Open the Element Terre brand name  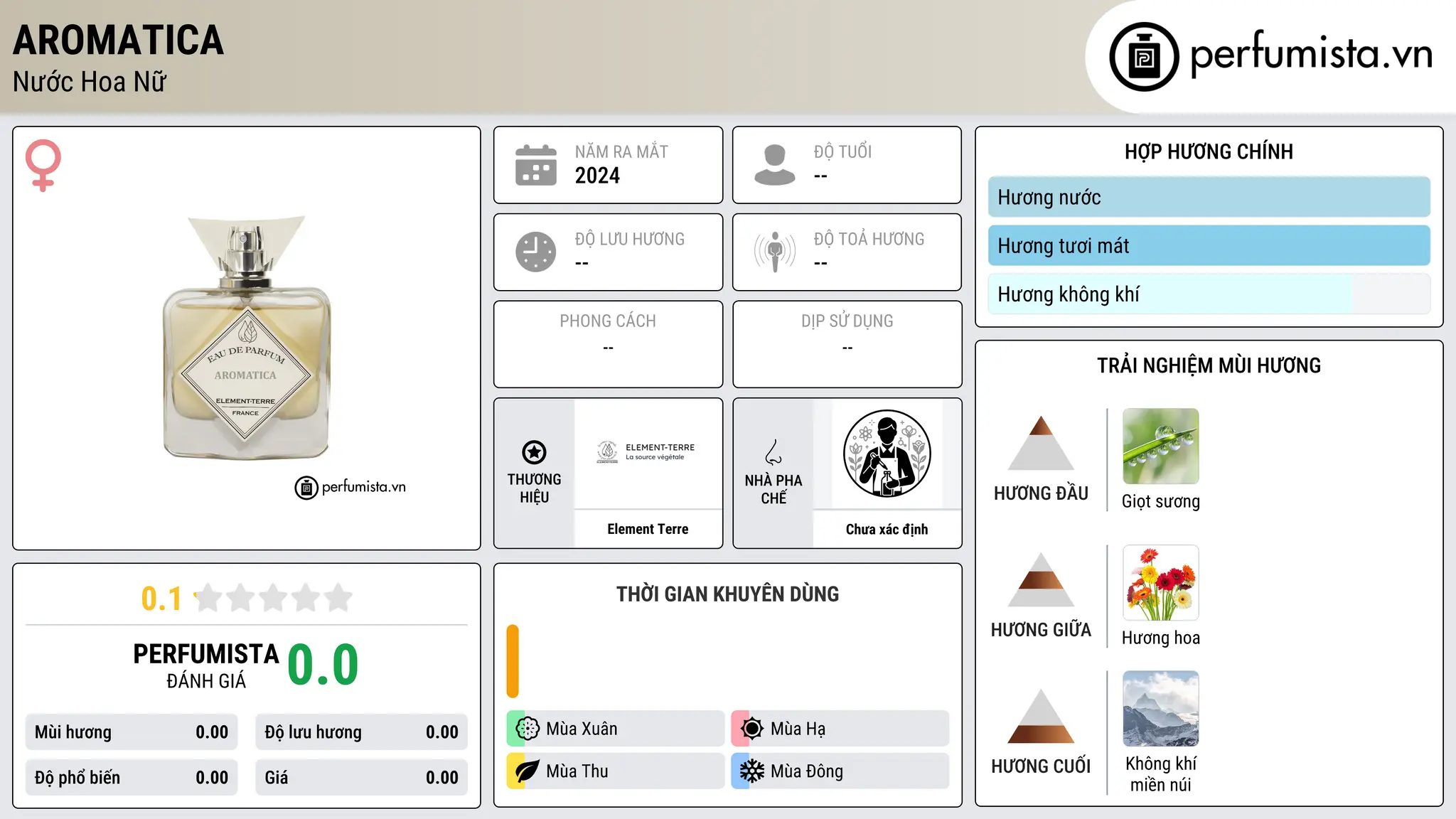(x=648, y=529)
